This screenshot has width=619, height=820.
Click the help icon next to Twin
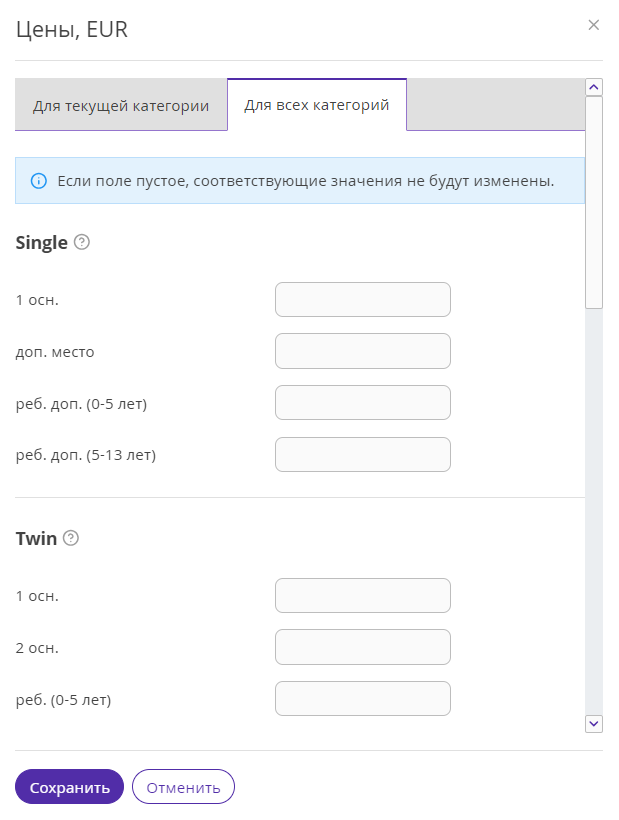tap(71, 538)
